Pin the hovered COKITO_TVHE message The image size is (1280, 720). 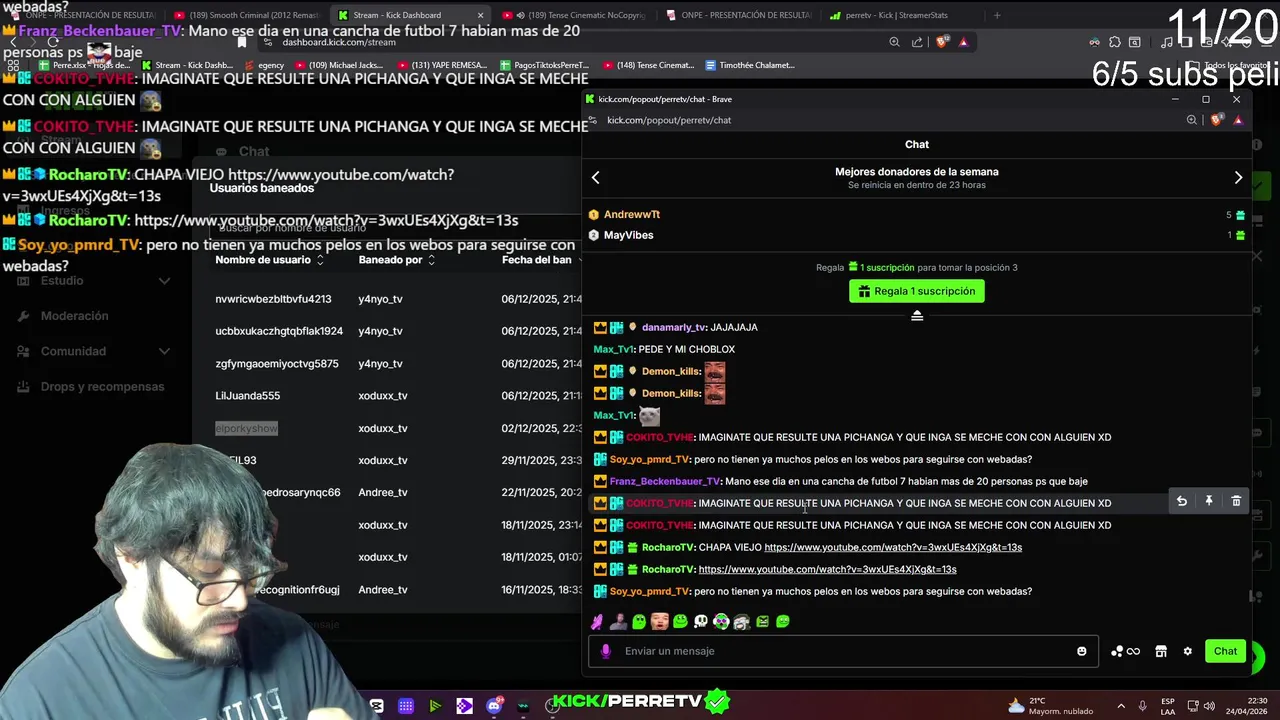(x=1209, y=501)
